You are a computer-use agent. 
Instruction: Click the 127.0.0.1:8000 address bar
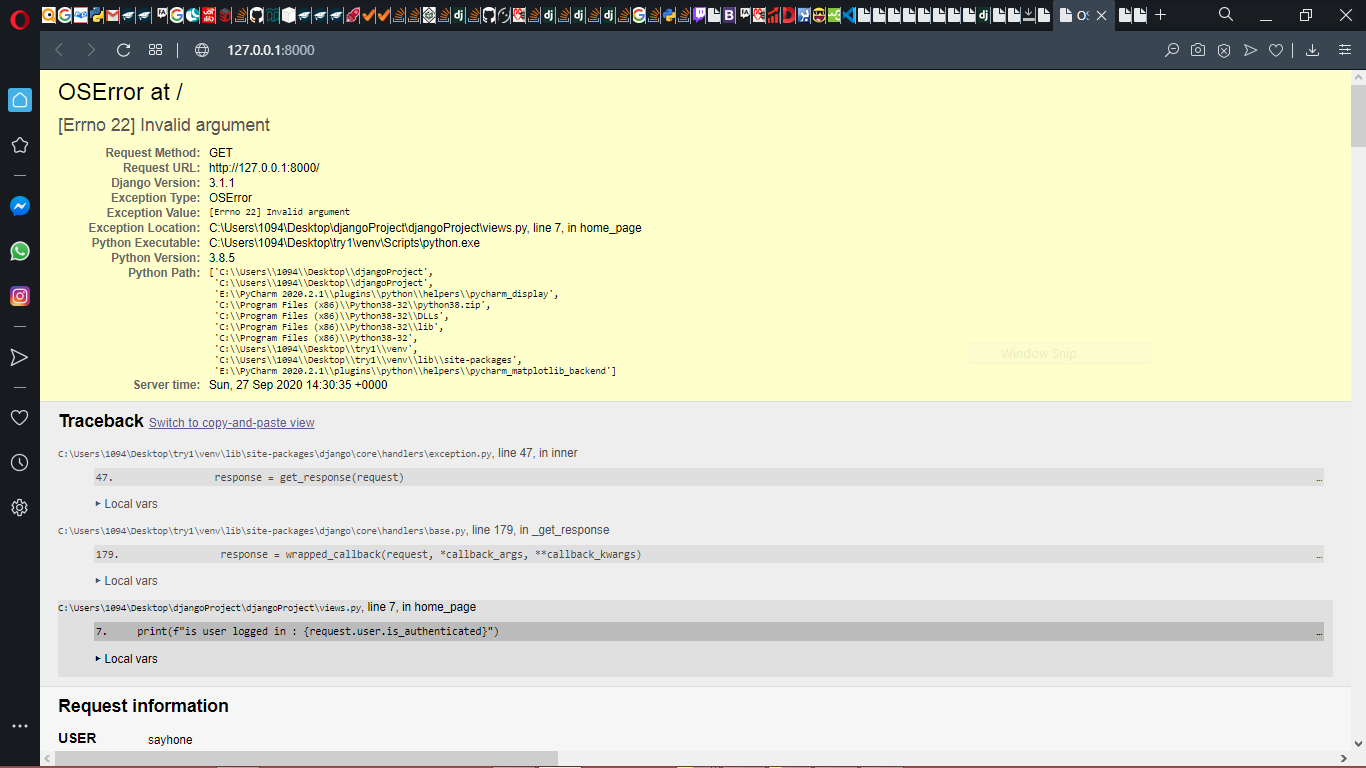click(x=270, y=50)
